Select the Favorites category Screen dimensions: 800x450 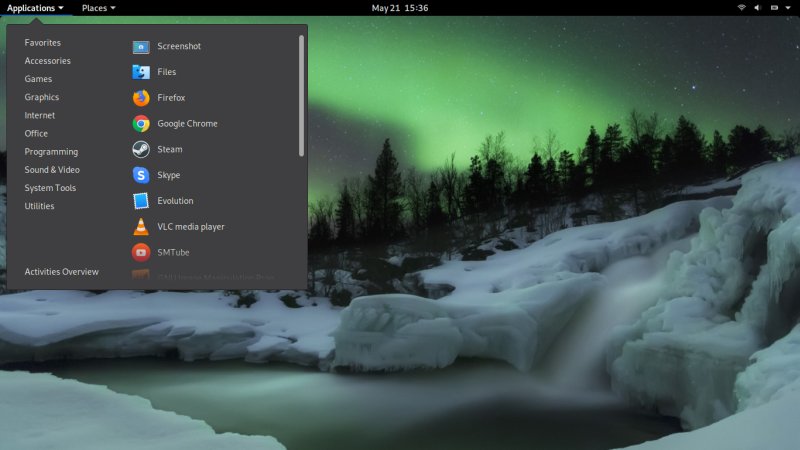(43, 43)
